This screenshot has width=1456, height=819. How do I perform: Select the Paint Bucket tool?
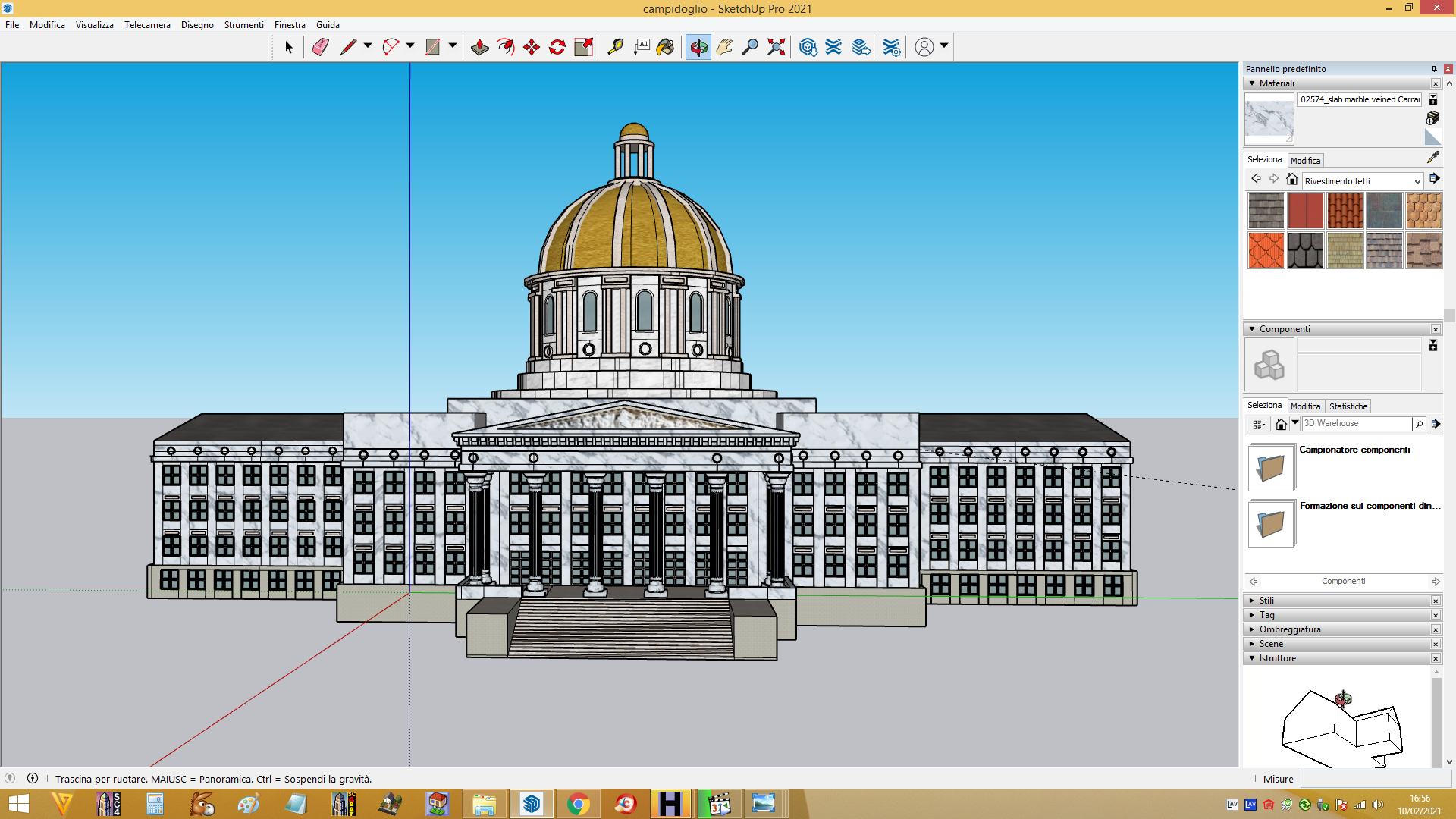tap(665, 47)
